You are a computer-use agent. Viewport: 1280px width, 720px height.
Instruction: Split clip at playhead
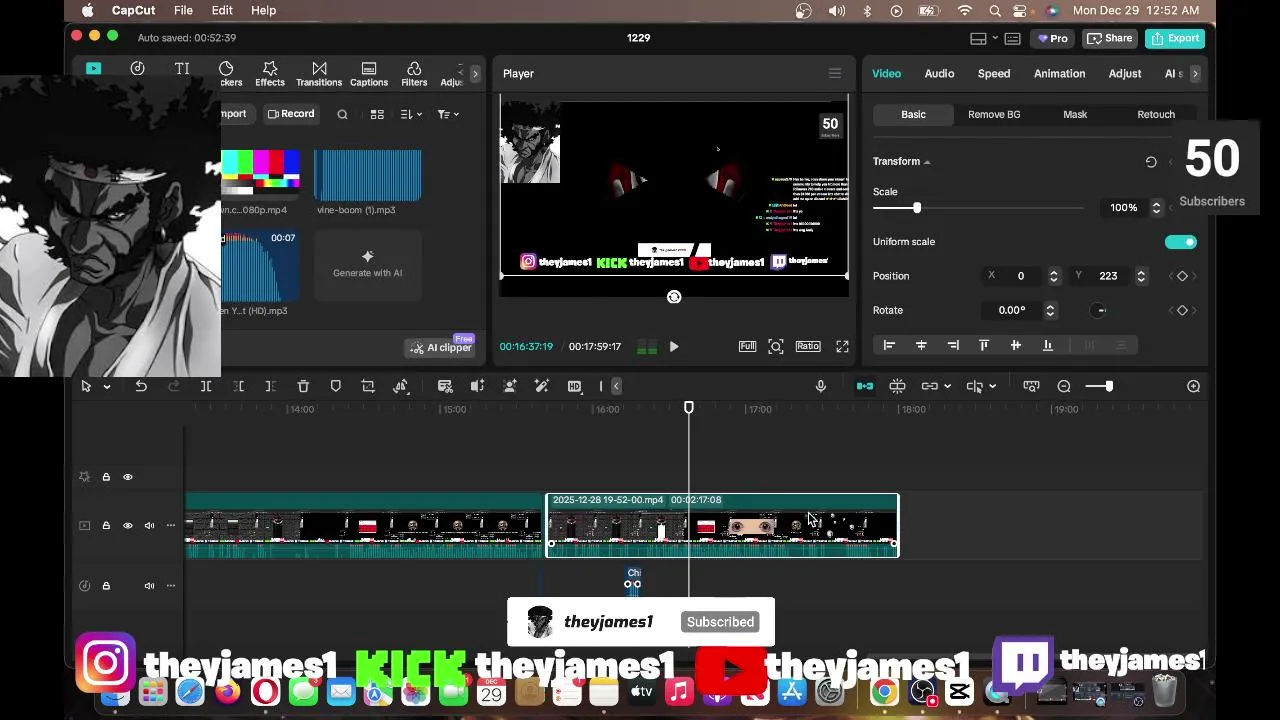(206, 386)
